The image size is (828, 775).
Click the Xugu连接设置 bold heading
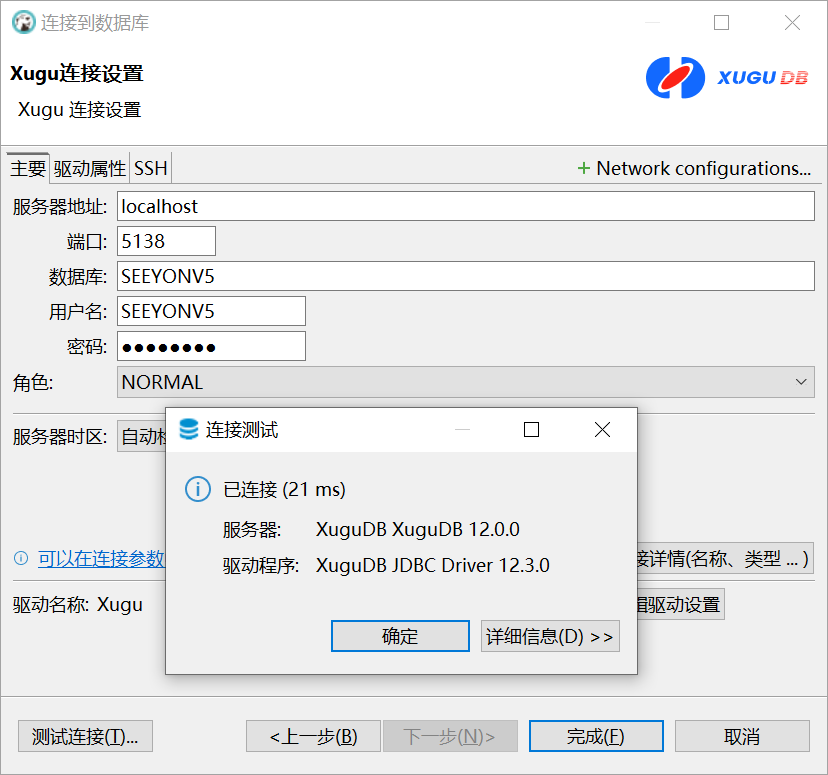tap(77, 73)
